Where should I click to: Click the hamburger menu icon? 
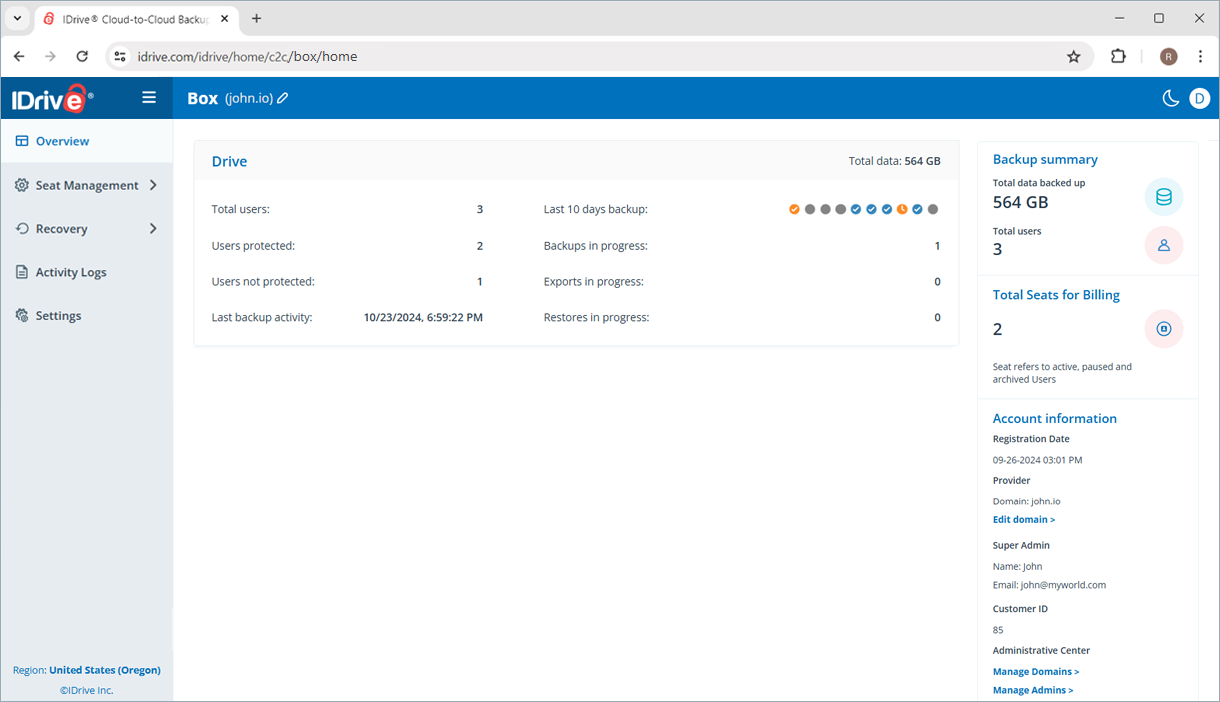149,98
